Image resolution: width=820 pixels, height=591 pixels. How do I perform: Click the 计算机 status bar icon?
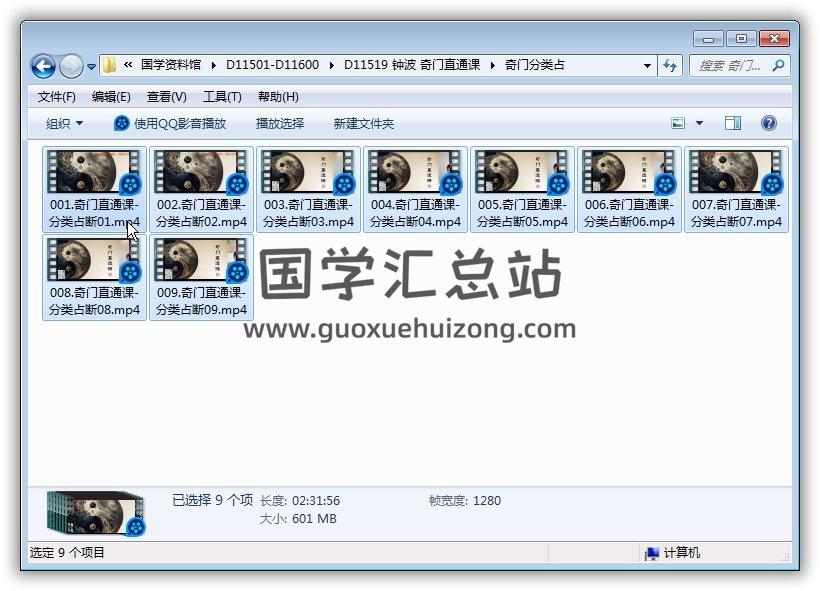pyautogui.click(x=651, y=553)
